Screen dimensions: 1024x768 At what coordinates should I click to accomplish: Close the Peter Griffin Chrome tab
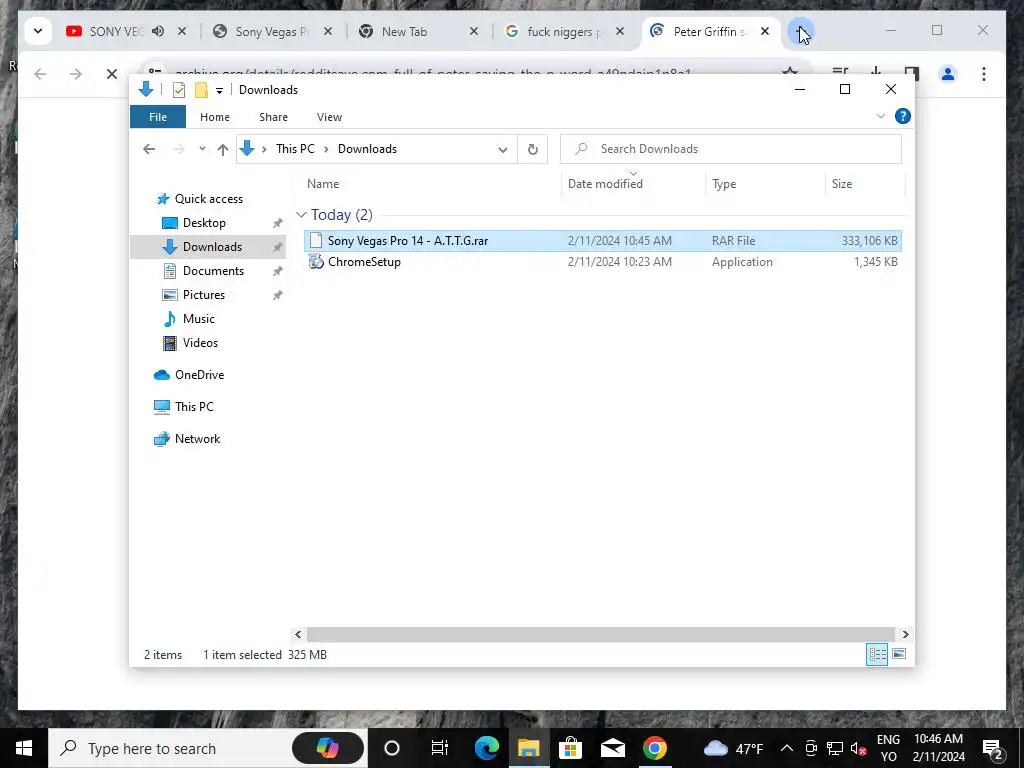click(x=765, y=31)
